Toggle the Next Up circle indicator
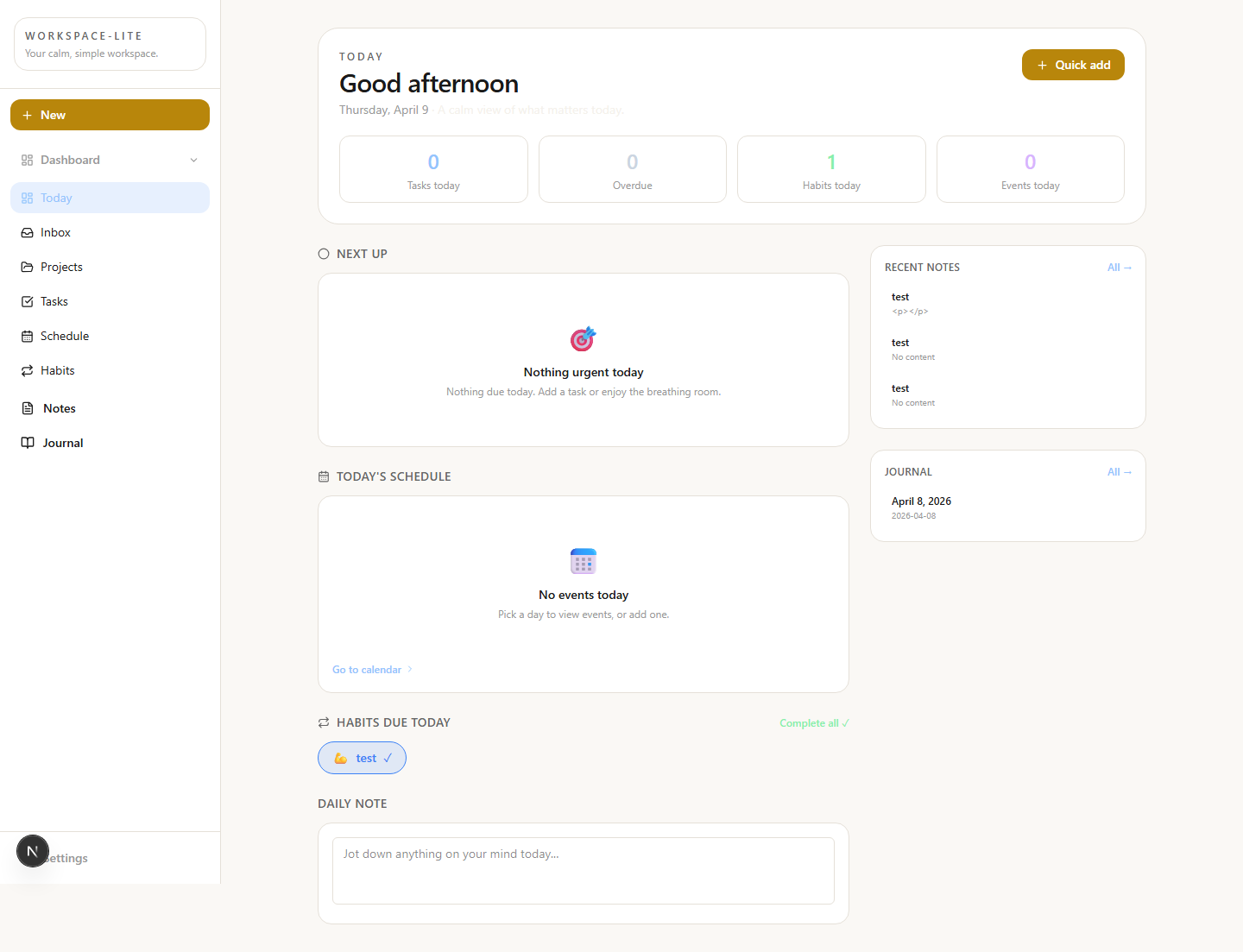Screen dimensions: 1243x952 click(x=323, y=253)
